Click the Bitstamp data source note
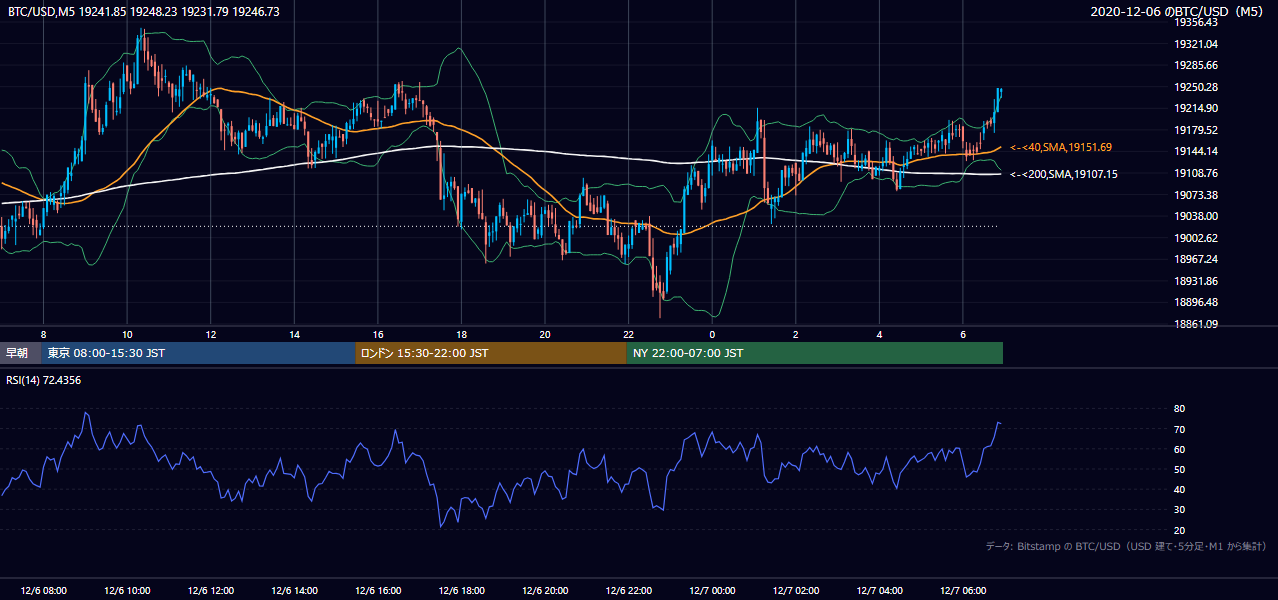The image size is (1278, 600). 1126,546
